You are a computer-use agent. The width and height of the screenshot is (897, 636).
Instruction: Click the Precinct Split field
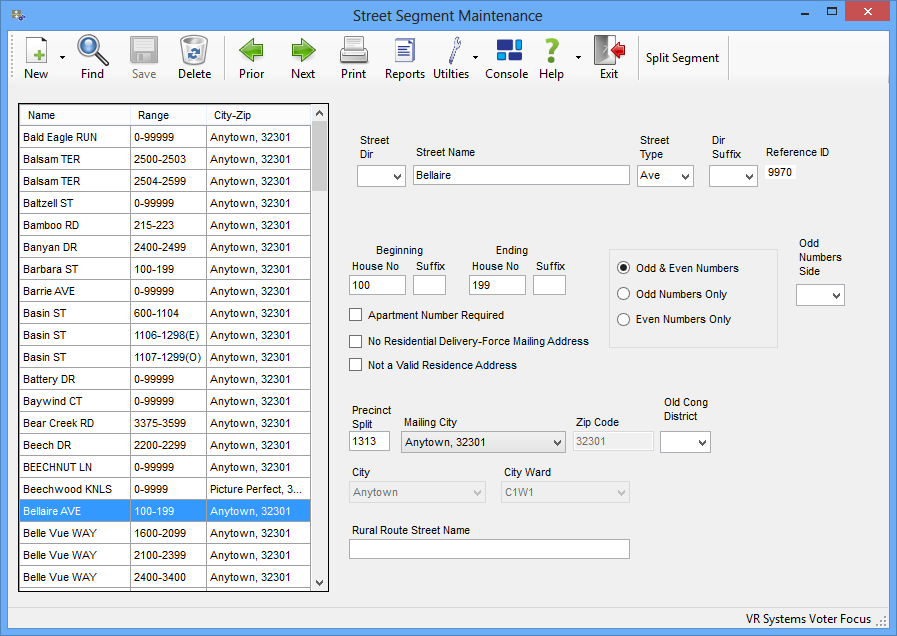pos(369,441)
